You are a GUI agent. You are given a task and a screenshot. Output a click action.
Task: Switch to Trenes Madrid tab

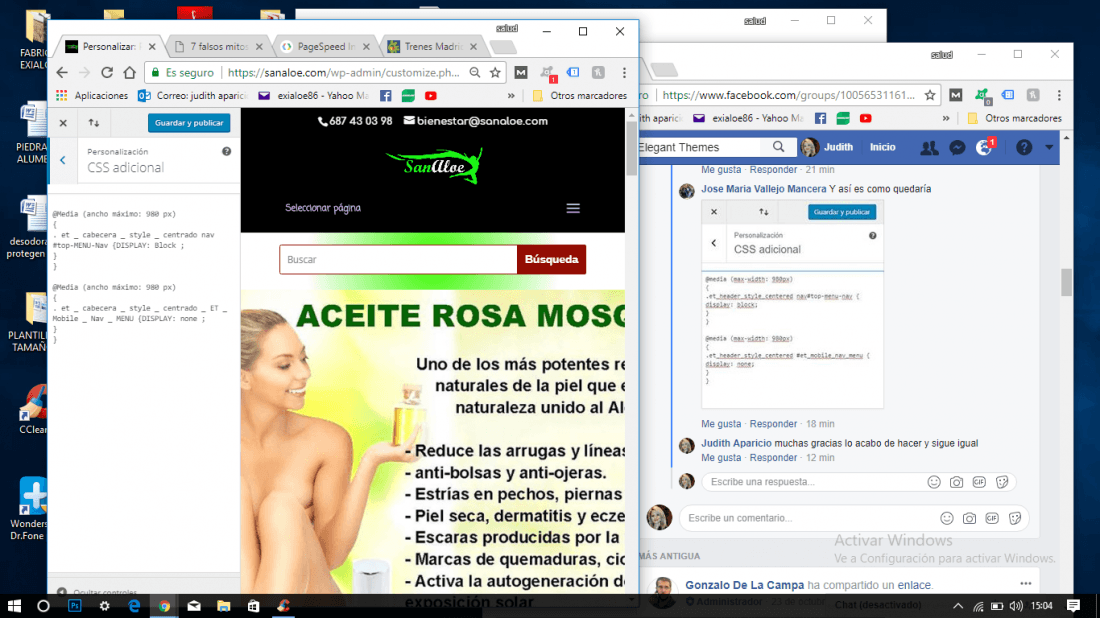click(x=431, y=46)
